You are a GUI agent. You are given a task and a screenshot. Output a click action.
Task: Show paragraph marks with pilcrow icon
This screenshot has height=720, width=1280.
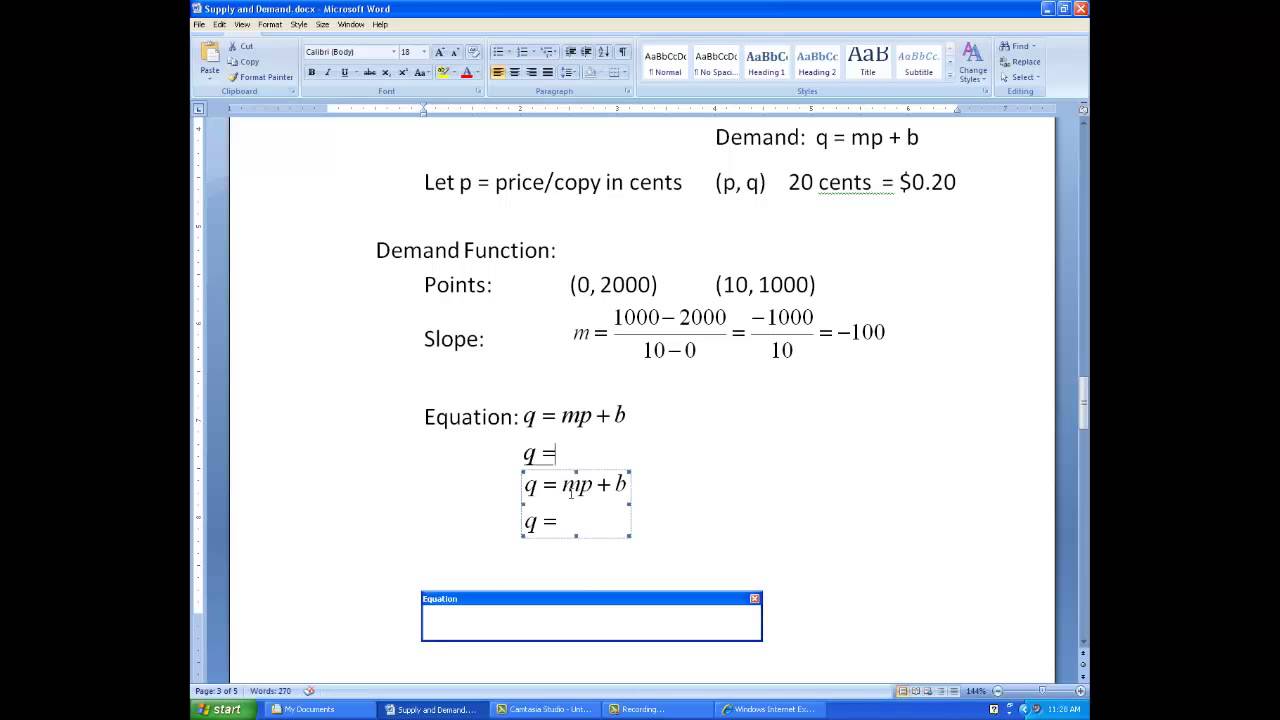coord(622,52)
